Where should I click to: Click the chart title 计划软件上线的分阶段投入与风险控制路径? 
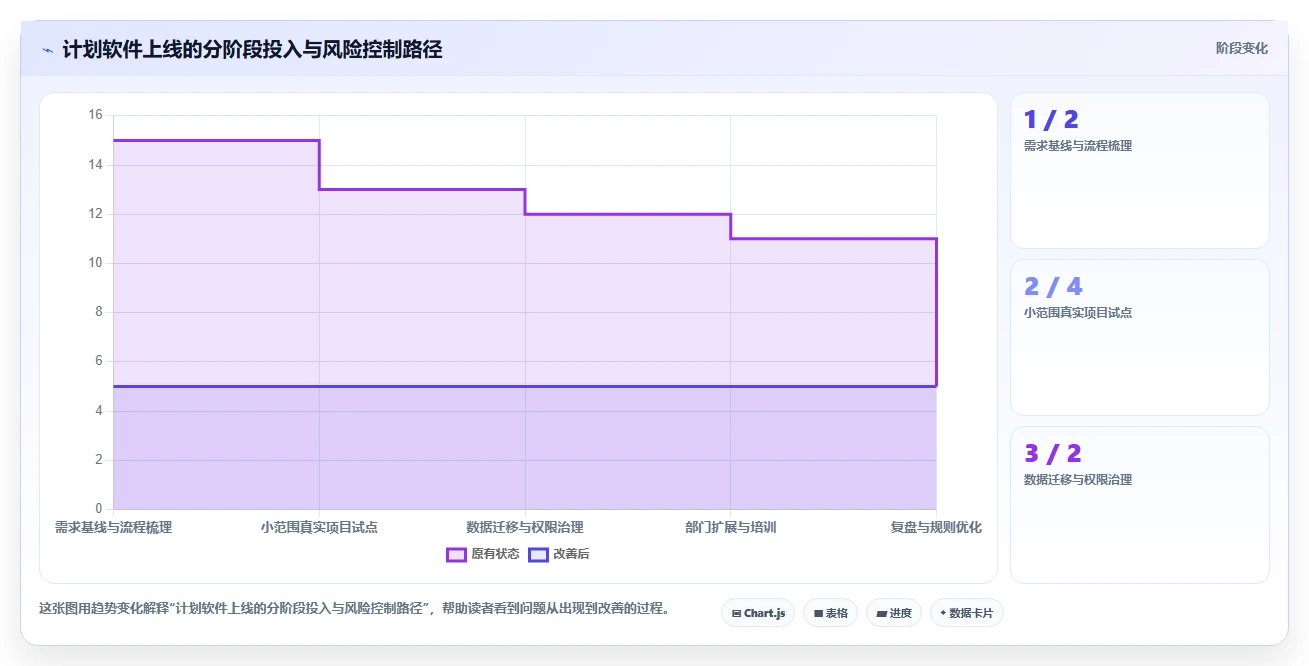point(252,49)
